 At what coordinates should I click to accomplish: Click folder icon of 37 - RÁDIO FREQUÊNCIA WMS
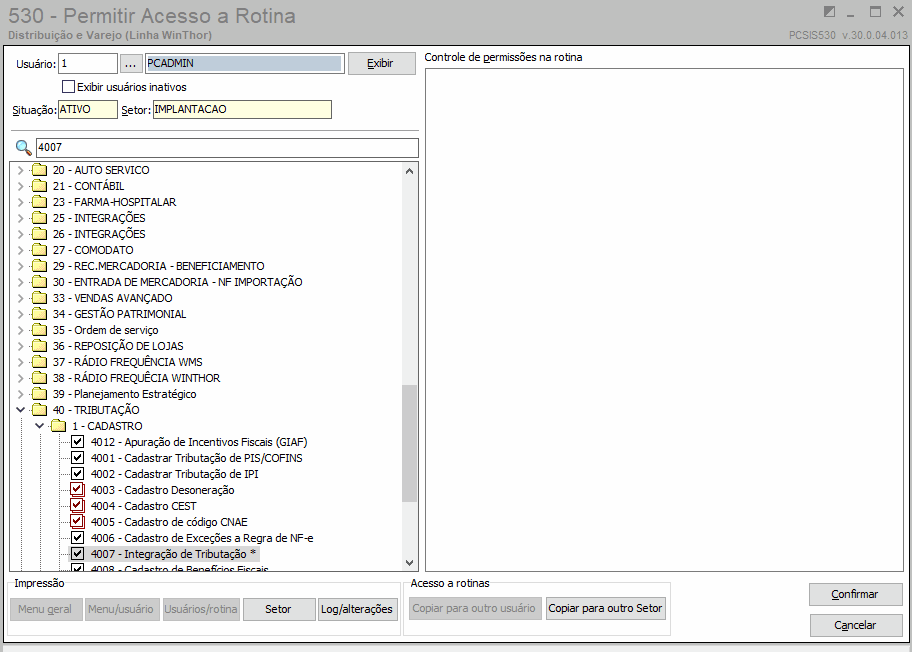(x=40, y=362)
